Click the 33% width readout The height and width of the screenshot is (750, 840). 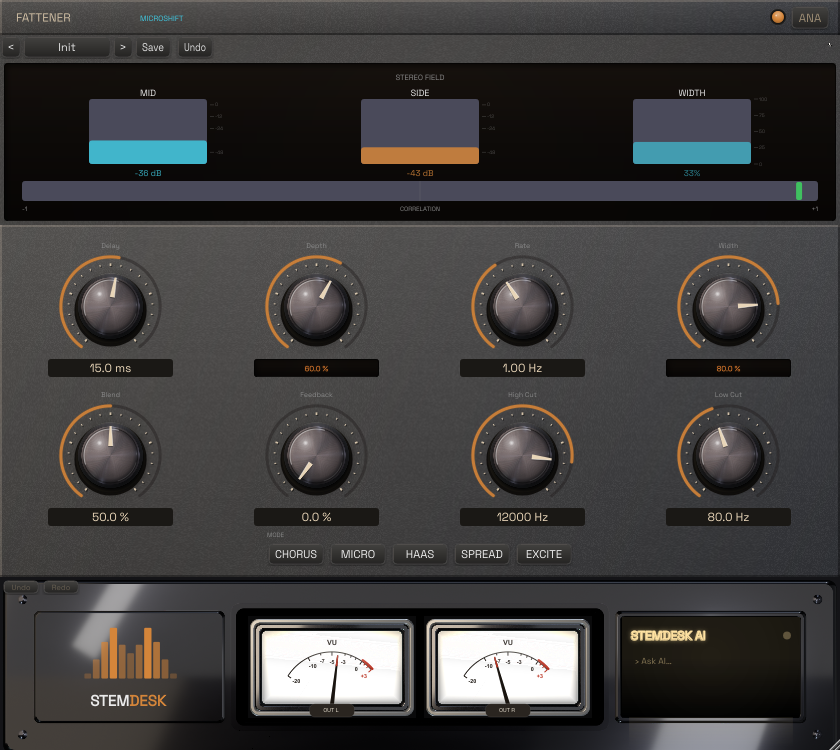point(692,173)
